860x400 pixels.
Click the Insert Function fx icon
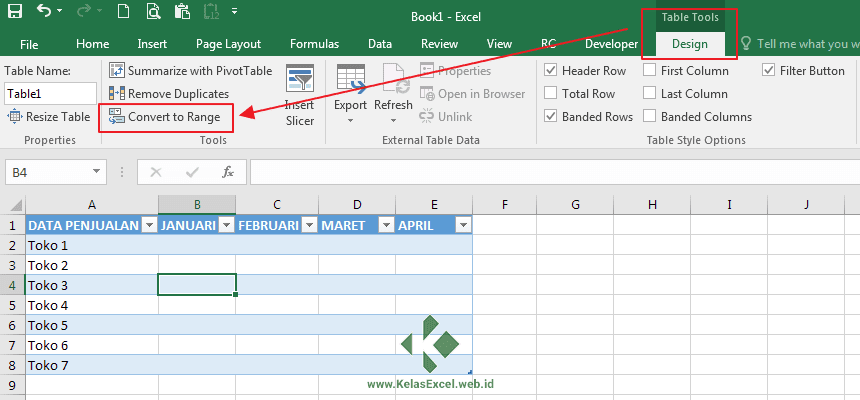tap(228, 172)
